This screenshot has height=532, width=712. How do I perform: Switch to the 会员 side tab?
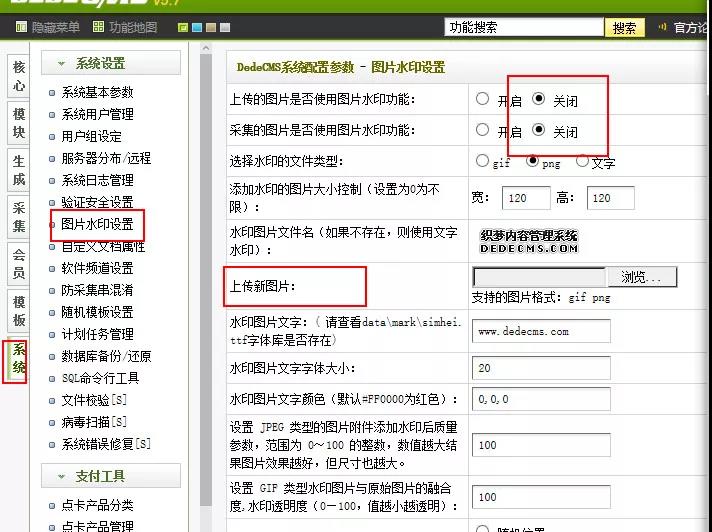[19, 264]
